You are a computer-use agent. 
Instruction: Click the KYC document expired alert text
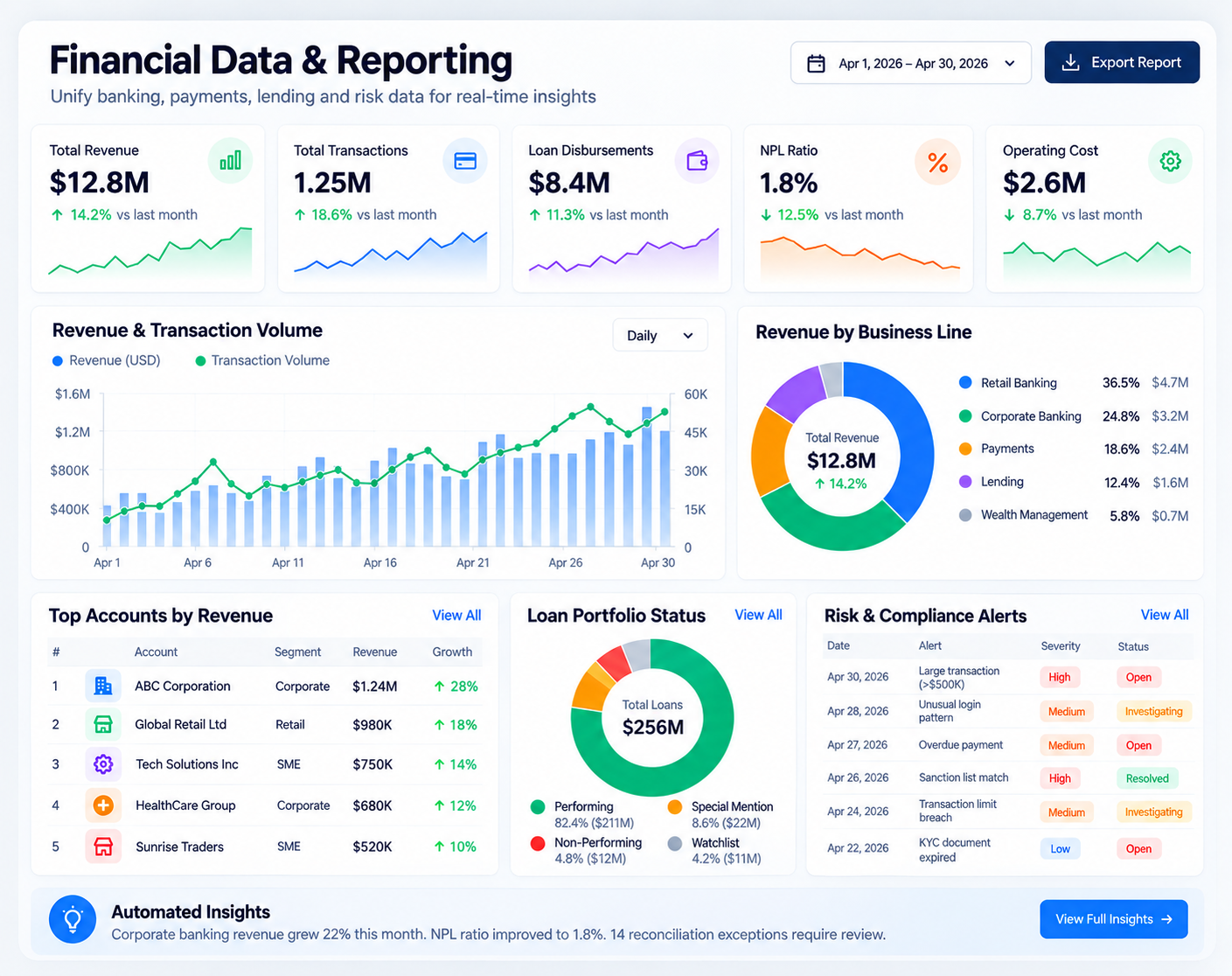955,850
